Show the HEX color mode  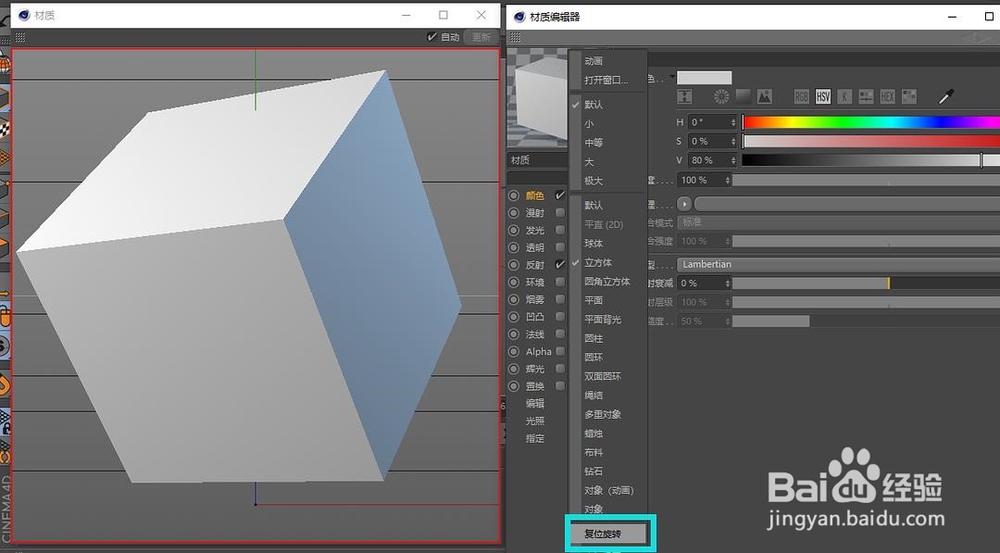(x=887, y=97)
